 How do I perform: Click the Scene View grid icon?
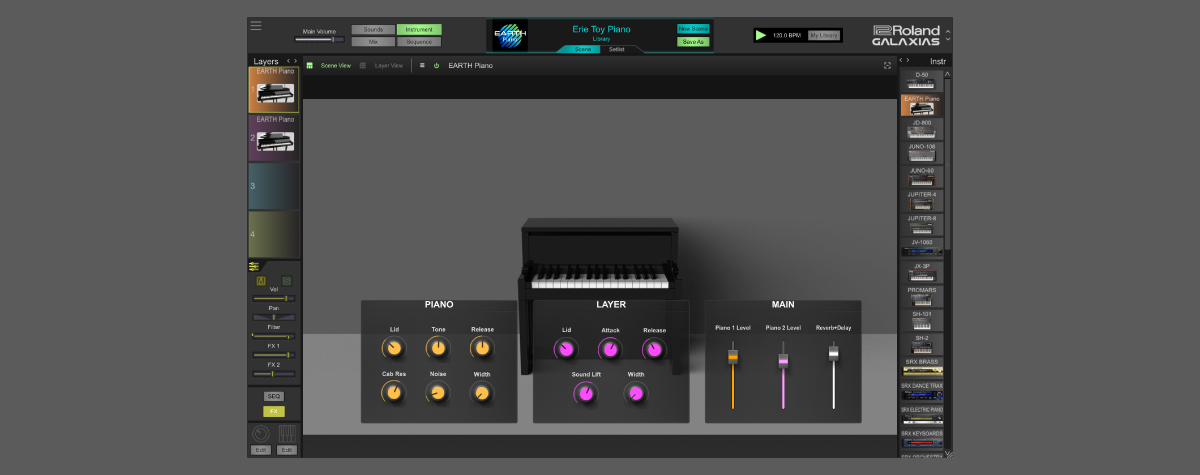coord(310,66)
